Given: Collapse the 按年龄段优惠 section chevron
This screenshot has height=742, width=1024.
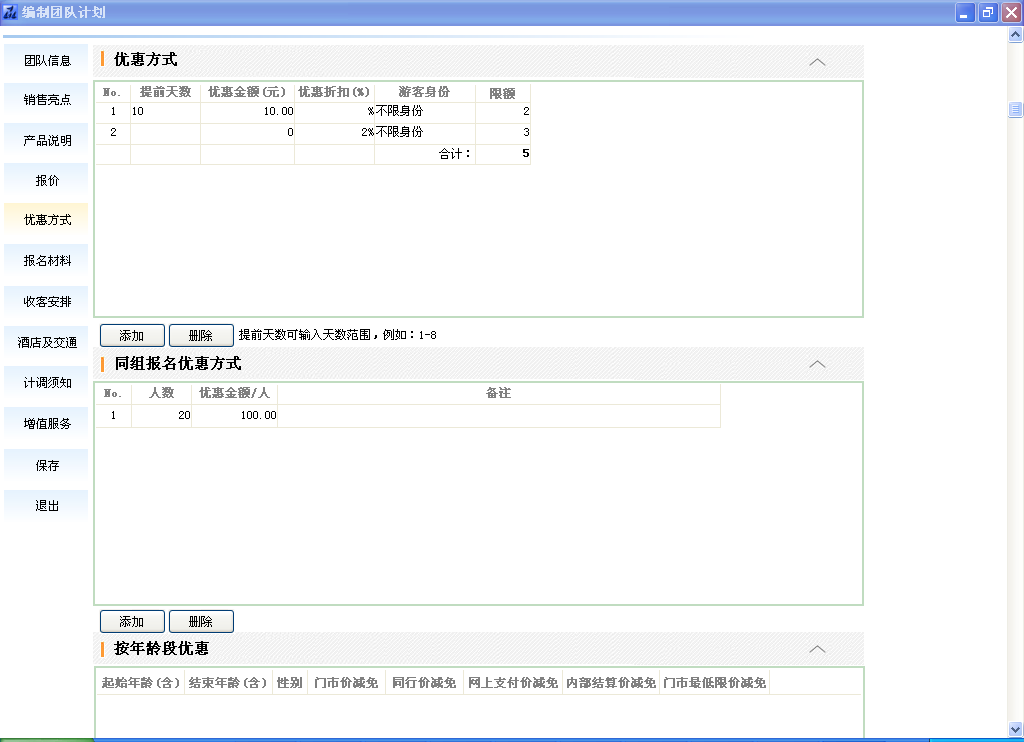Looking at the screenshot, I should pyautogui.click(x=817, y=649).
